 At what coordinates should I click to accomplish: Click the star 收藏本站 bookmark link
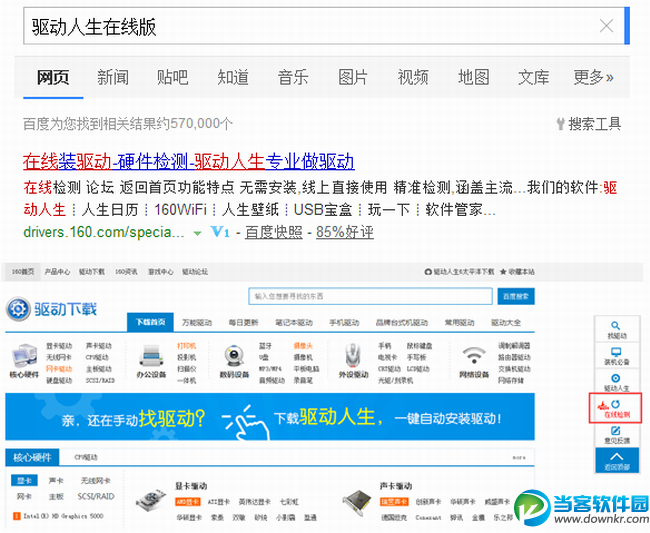(x=517, y=272)
